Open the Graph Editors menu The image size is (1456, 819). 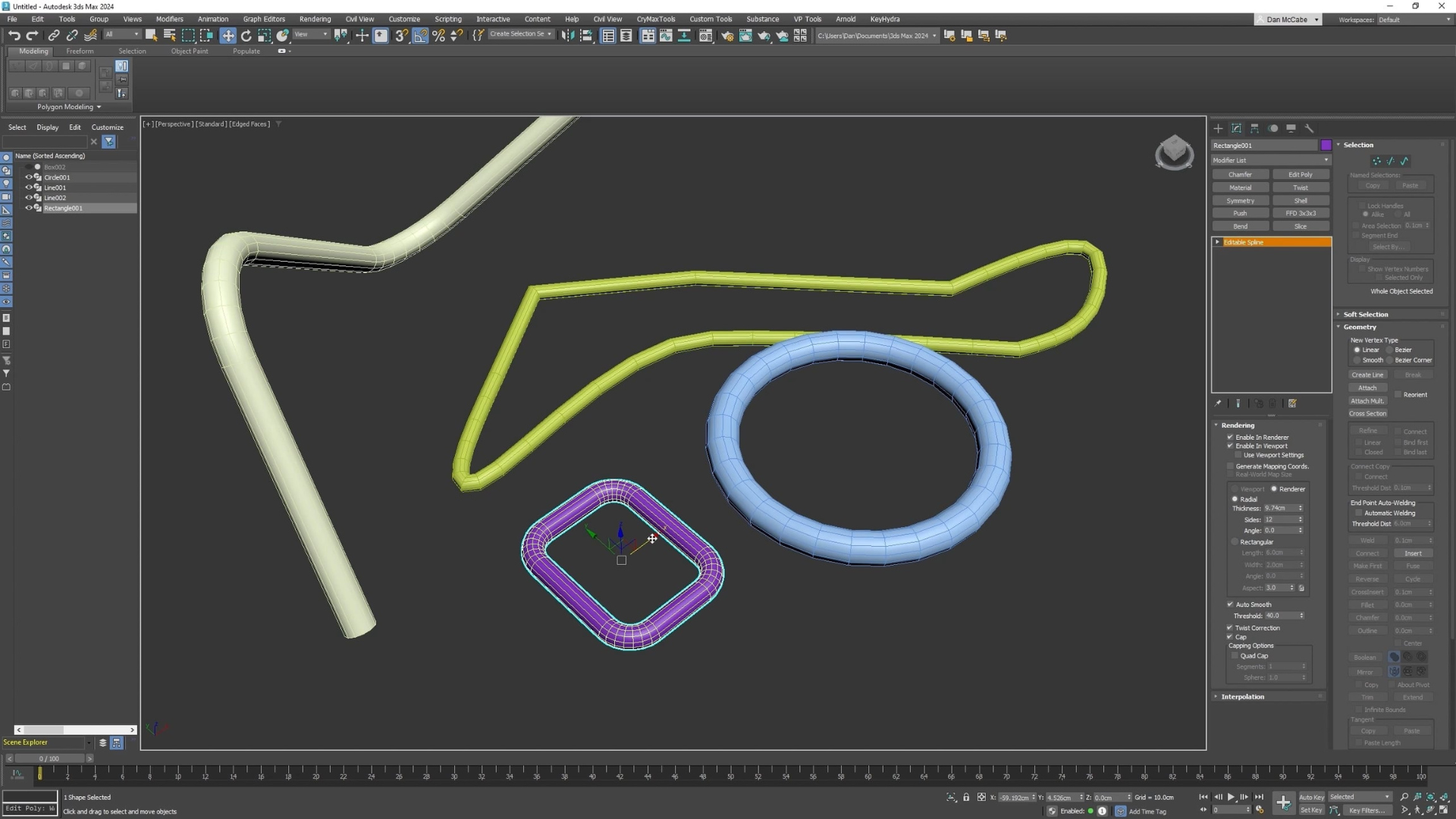click(x=263, y=19)
